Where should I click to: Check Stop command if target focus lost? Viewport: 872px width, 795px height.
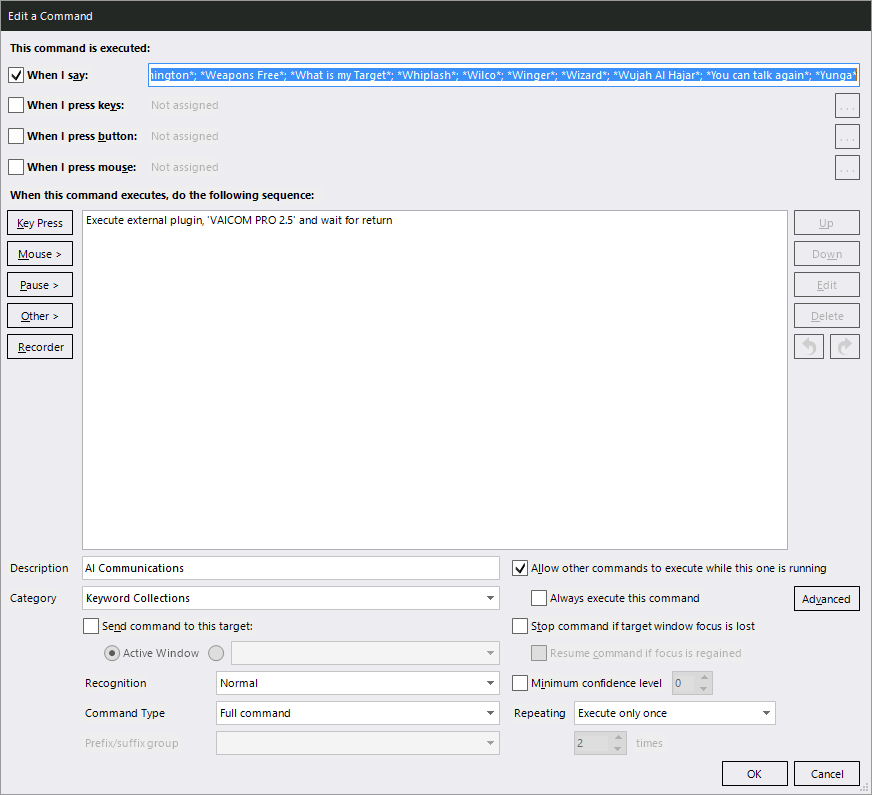[x=520, y=626]
